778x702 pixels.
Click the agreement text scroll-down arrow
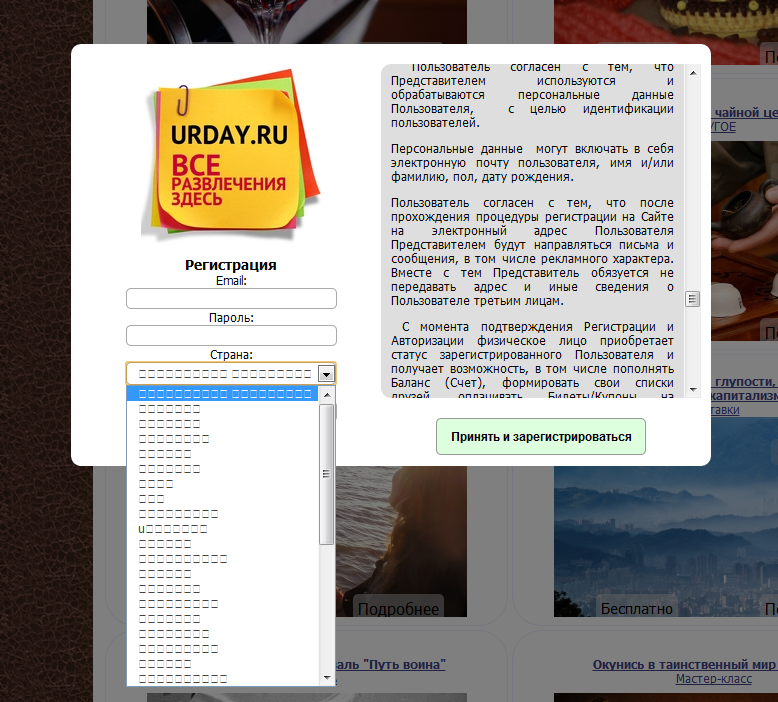point(693,390)
